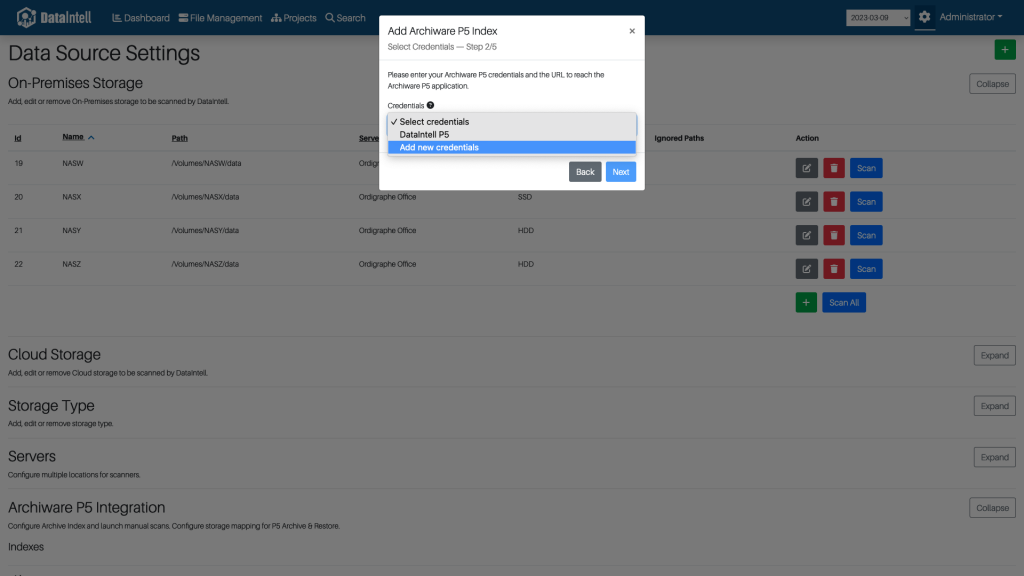
Task: Click the Scan All button
Action: click(844, 302)
